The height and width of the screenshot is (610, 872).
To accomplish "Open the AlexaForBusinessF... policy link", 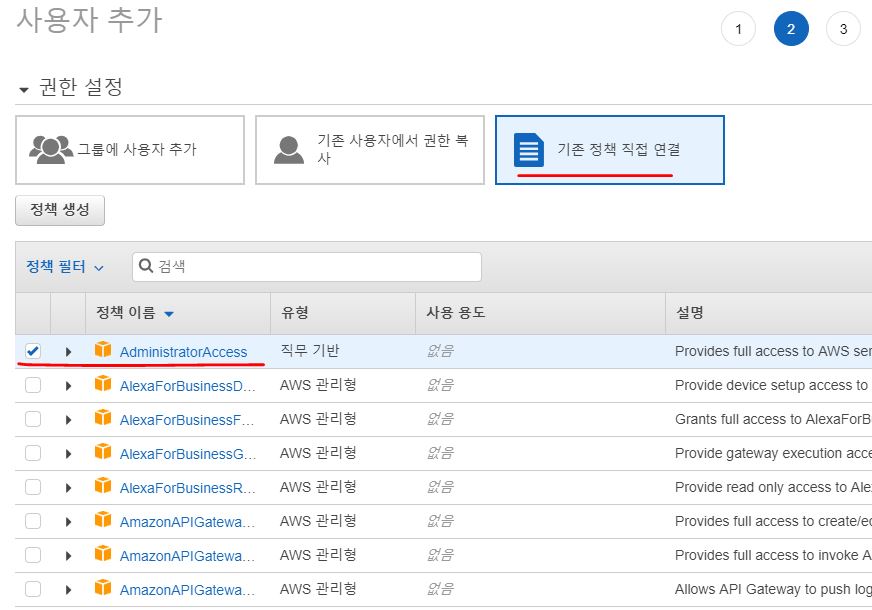I will pyautogui.click(x=187, y=419).
